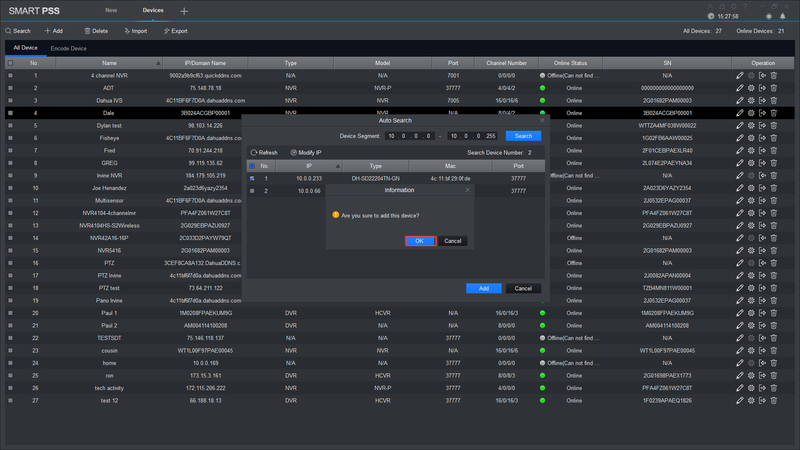
Task: Add a new tab with plus icon
Action: tap(184, 10)
